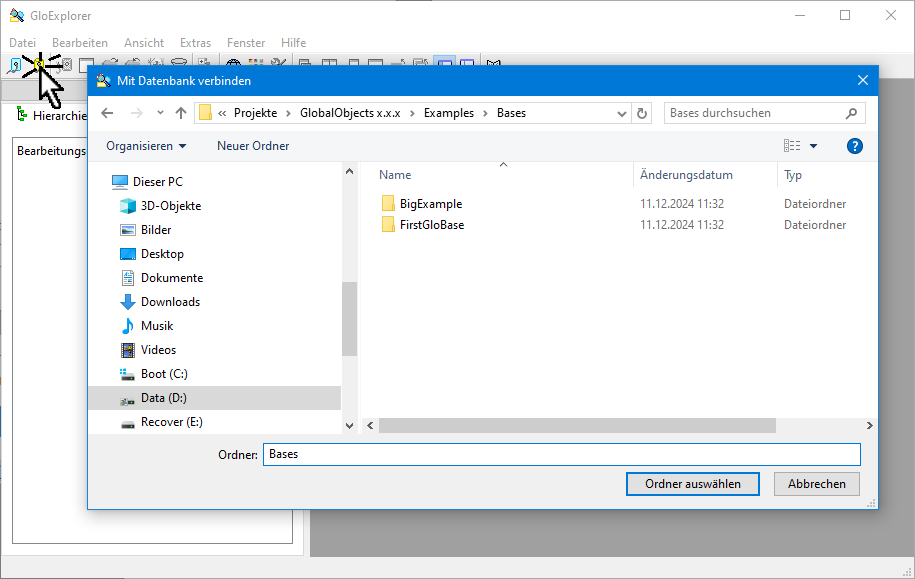Image resolution: width=915 pixels, height=579 pixels.
Task: Navigate to Examples in breadcrumb
Action: (x=449, y=113)
